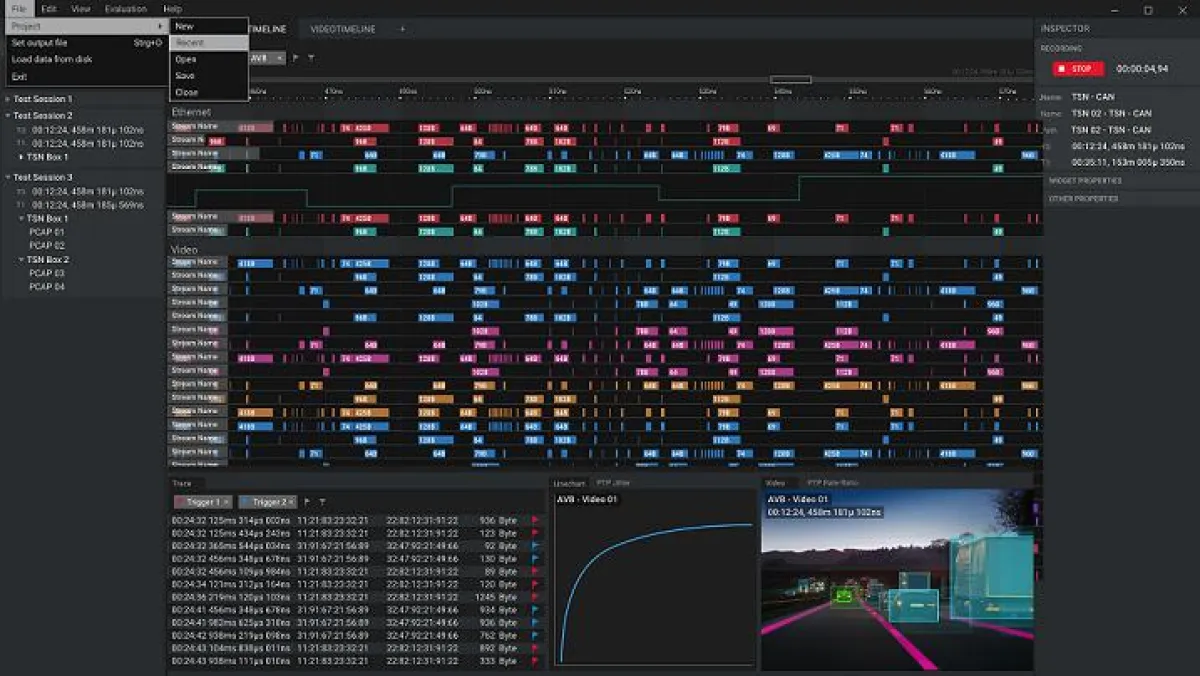Click the red flag marker on the first trace row

pos(534,521)
